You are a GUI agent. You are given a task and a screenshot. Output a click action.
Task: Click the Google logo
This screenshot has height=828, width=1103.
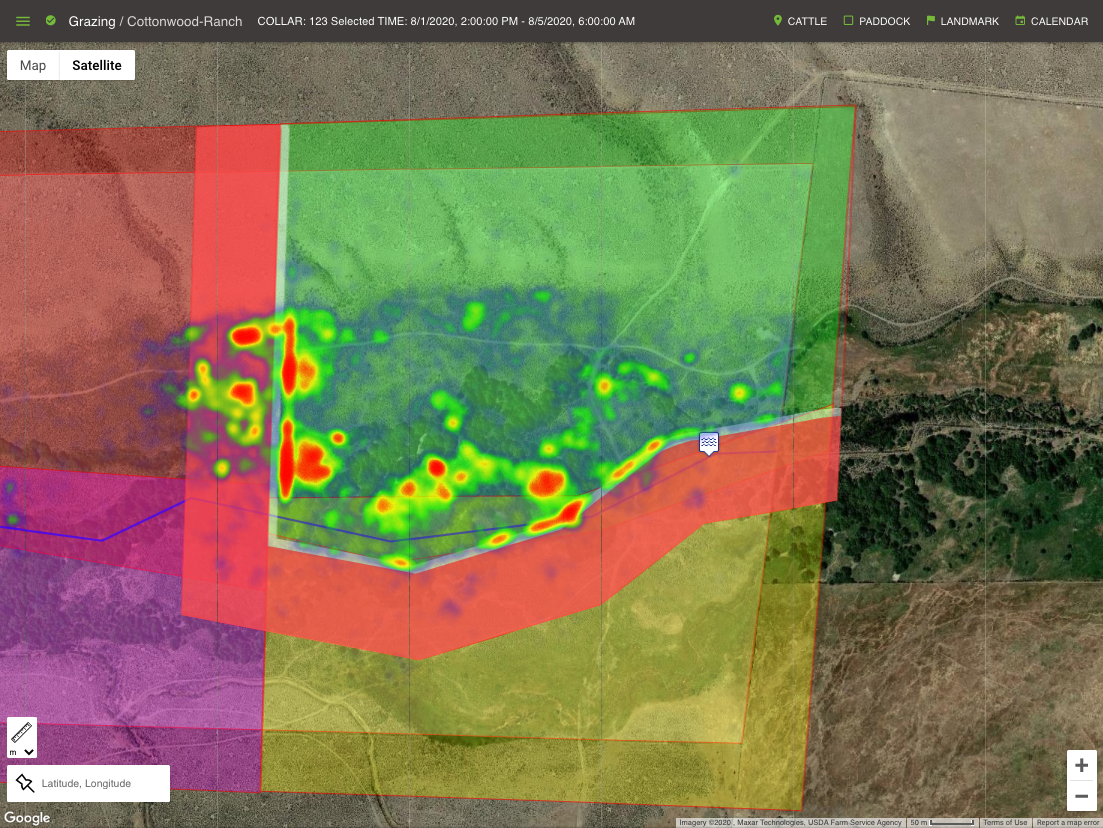click(26, 817)
